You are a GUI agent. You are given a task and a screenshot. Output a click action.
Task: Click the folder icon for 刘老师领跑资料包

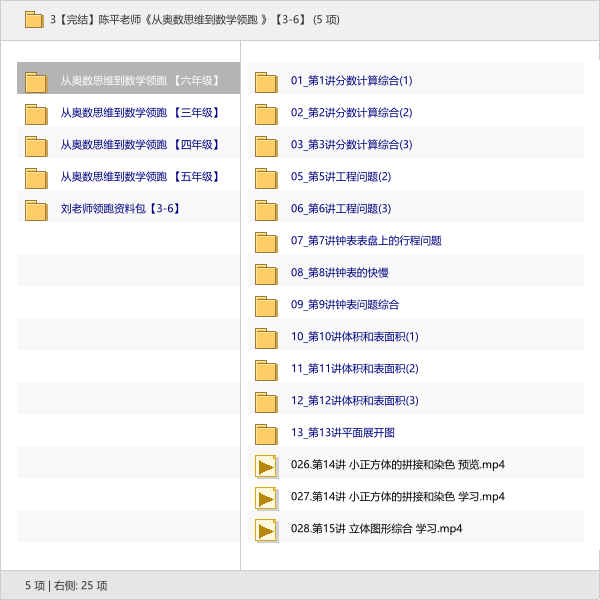click(x=36, y=209)
